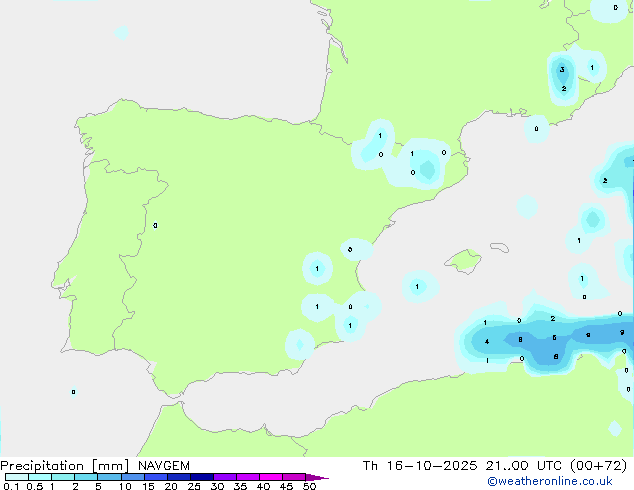Click the 35–40 mm legend color box
This screenshot has height=490, width=634.
(248, 477)
